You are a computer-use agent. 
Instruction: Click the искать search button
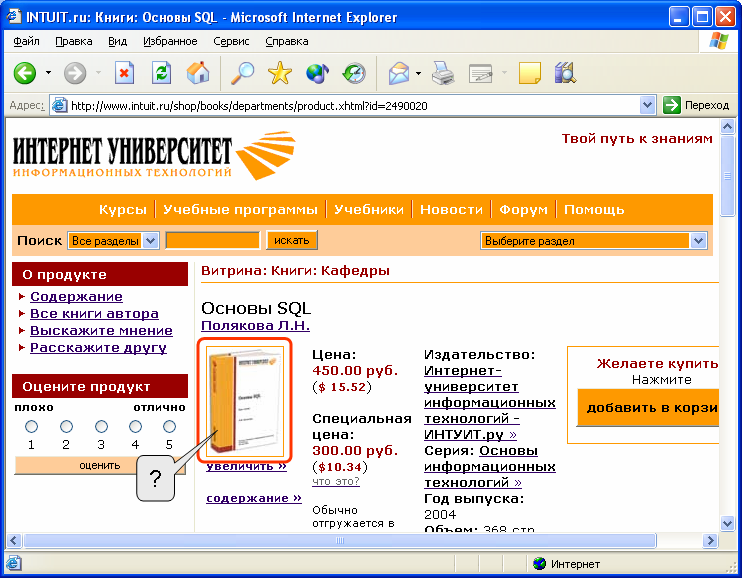(x=292, y=240)
